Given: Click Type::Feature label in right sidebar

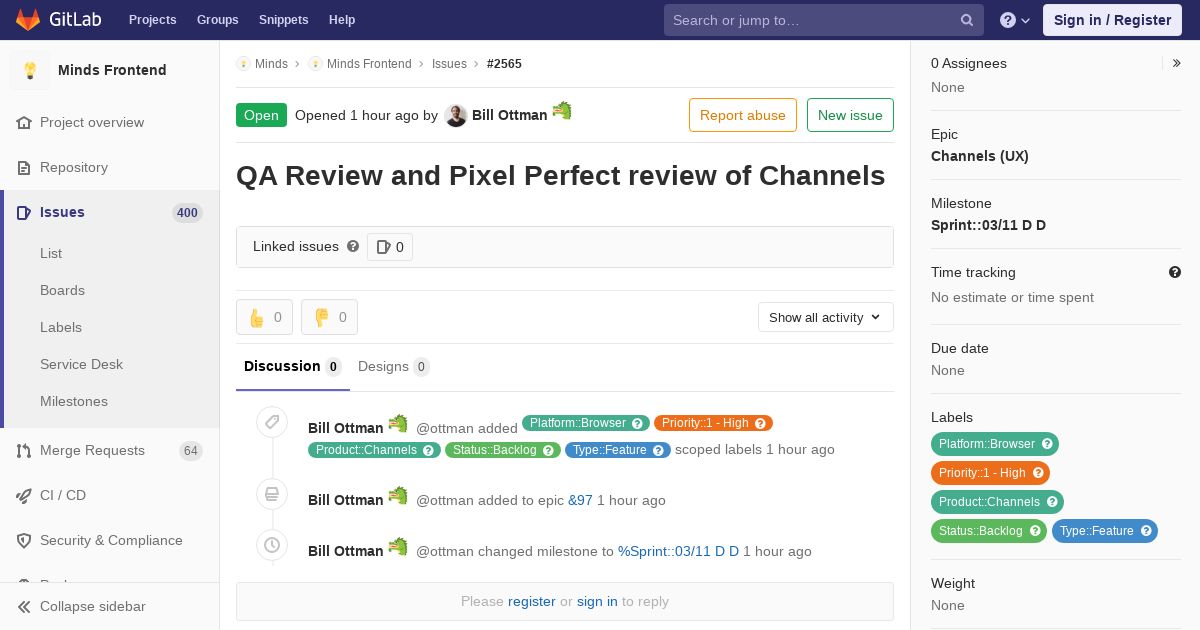Looking at the screenshot, I should point(1096,531).
